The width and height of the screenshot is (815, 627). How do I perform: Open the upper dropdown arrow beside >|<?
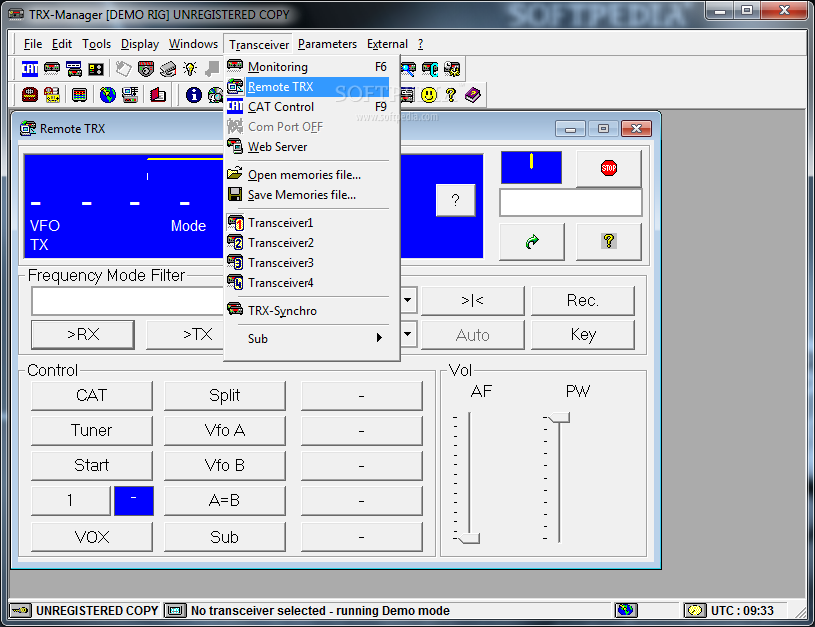click(408, 300)
